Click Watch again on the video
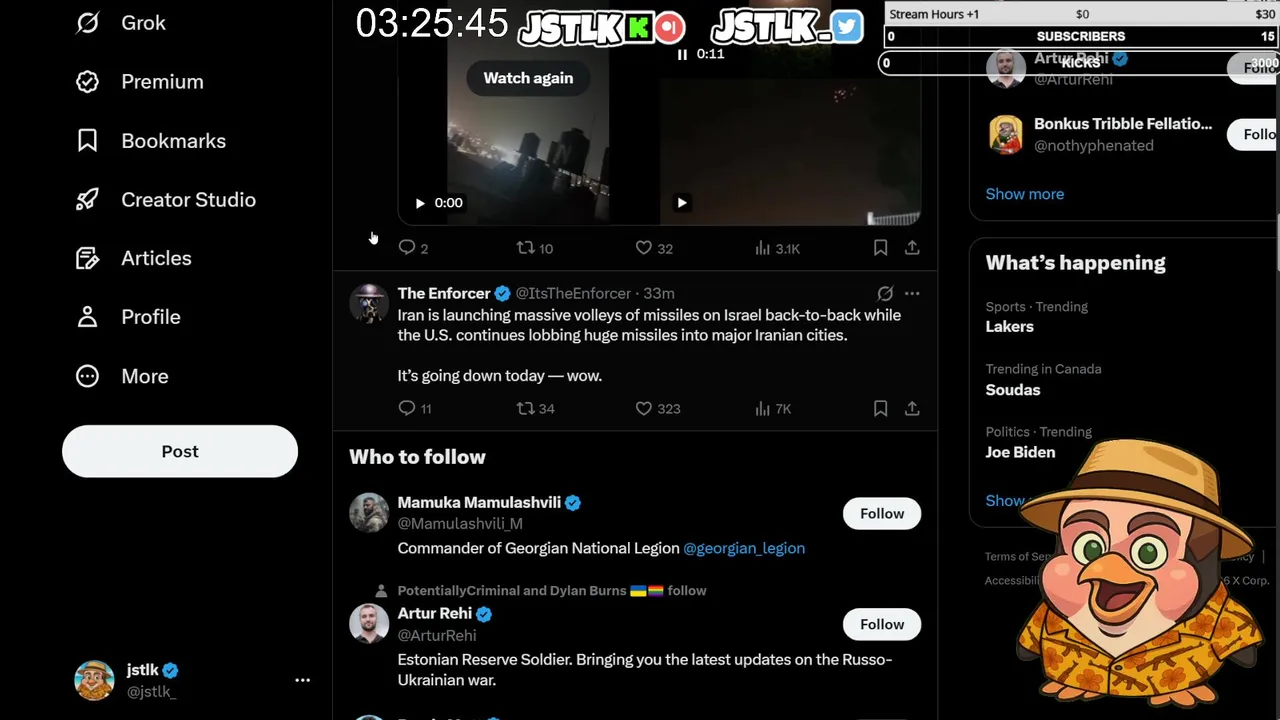 [528, 78]
